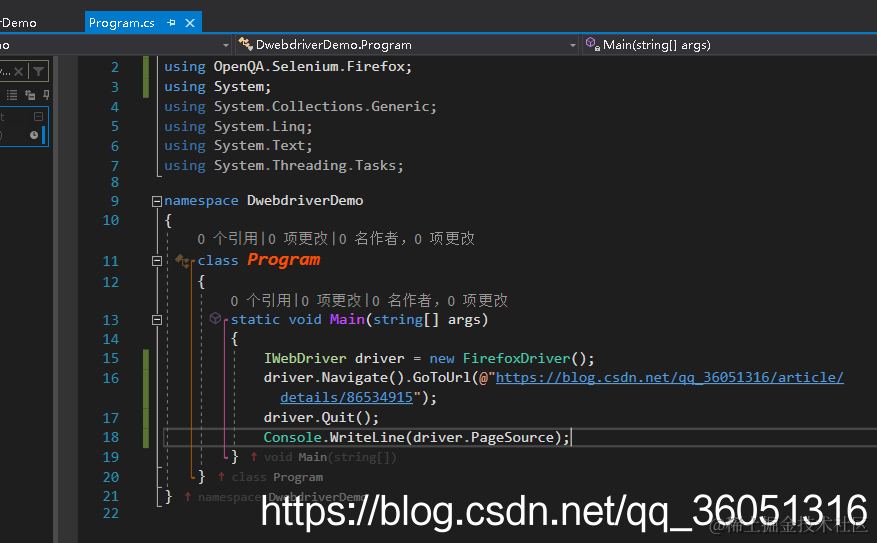
Task: Click using System.Collections.Generic line
Action: [300, 106]
